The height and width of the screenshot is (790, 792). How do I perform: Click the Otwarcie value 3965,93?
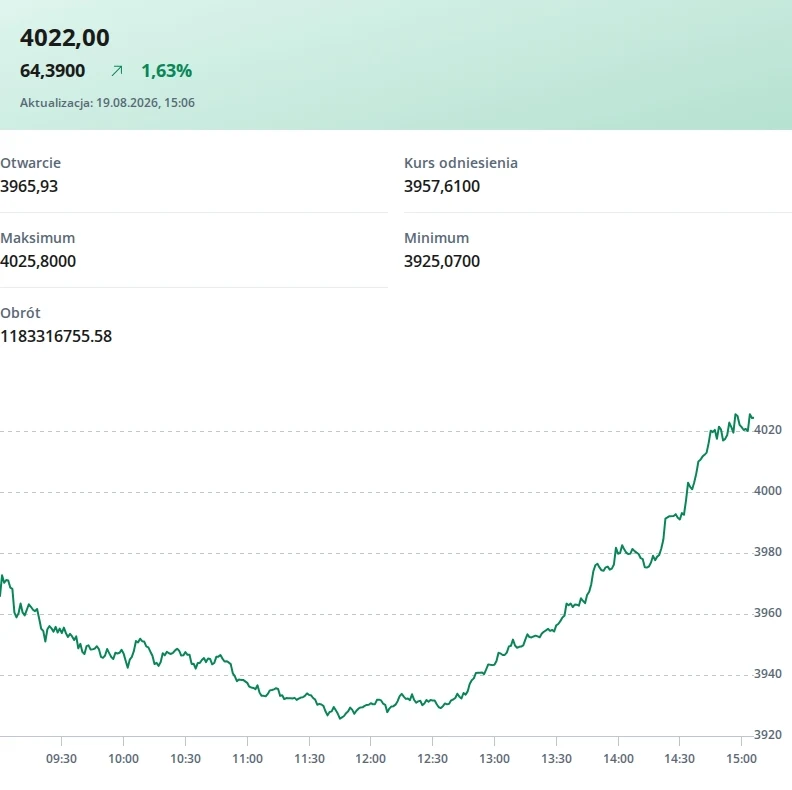click(x=29, y=186)
